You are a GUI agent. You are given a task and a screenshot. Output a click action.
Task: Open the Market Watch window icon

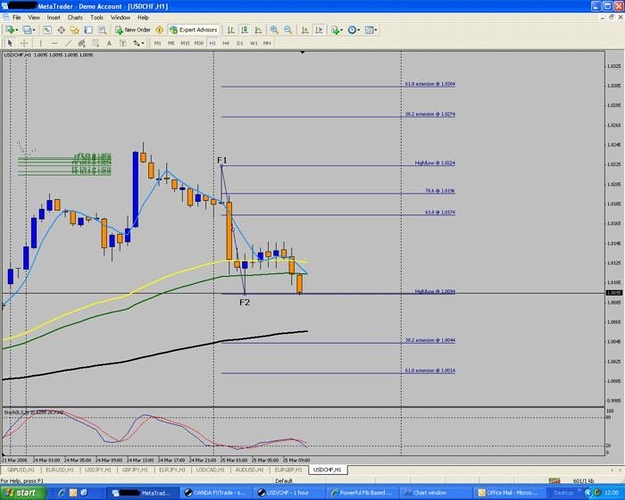click(47, 30)
